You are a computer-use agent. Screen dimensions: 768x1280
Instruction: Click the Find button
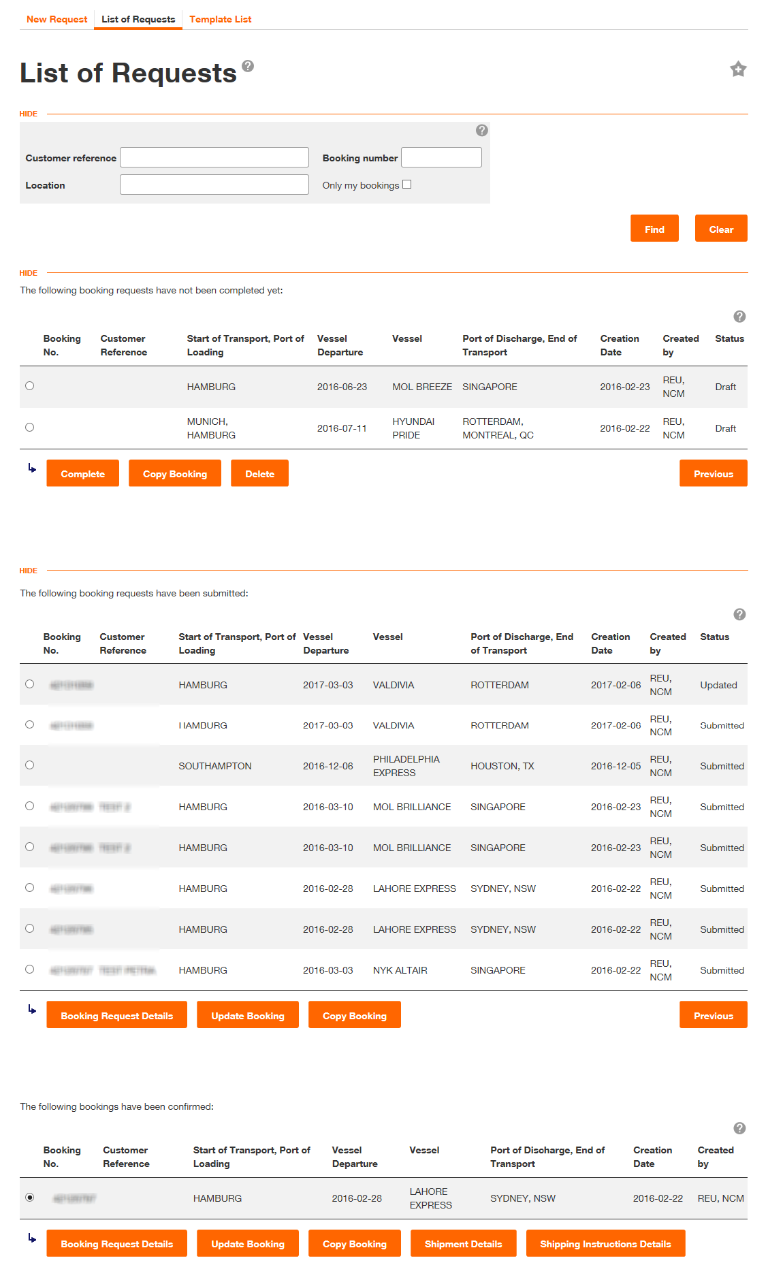[655, 229]
